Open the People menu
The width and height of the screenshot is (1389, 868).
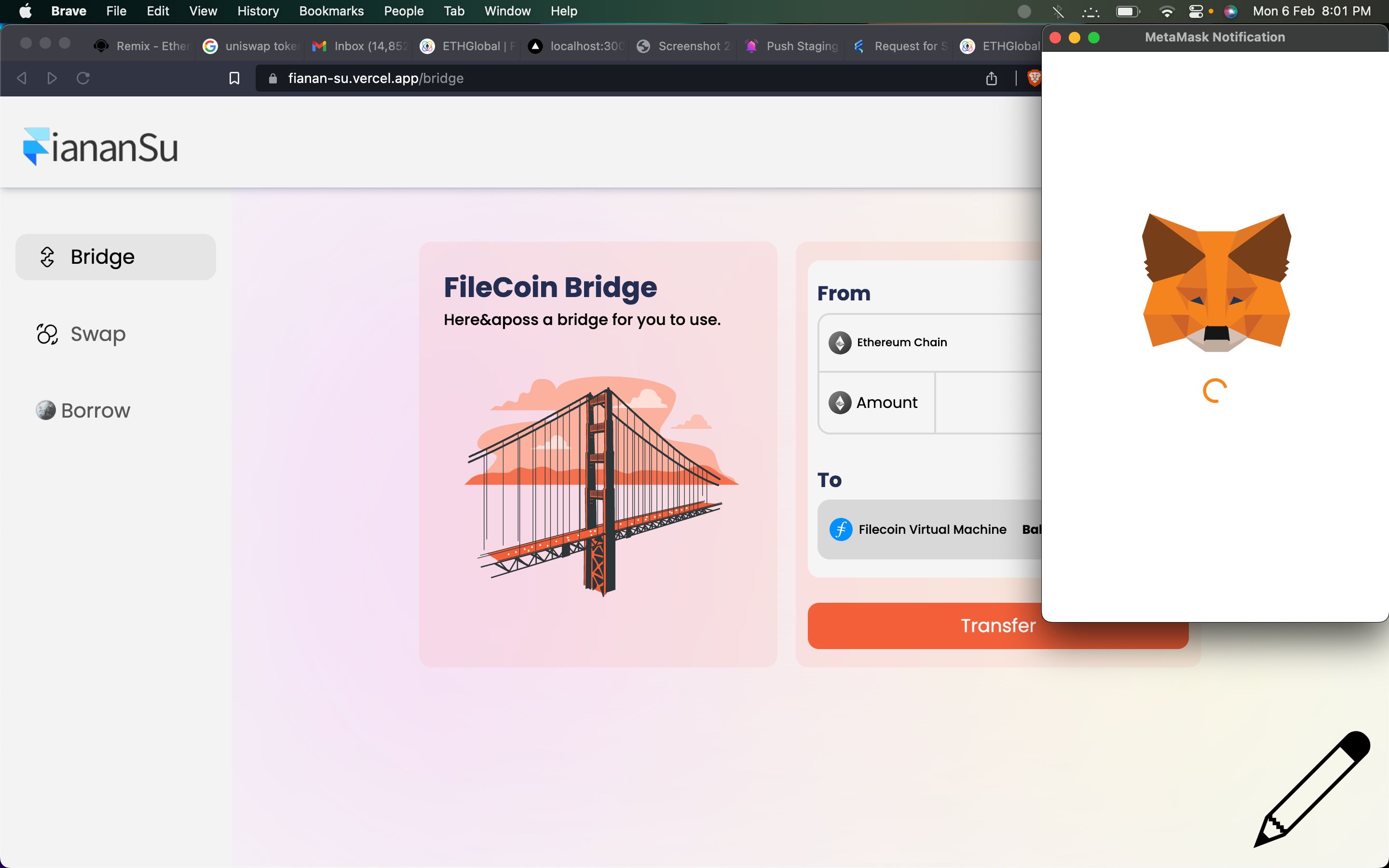404,11
